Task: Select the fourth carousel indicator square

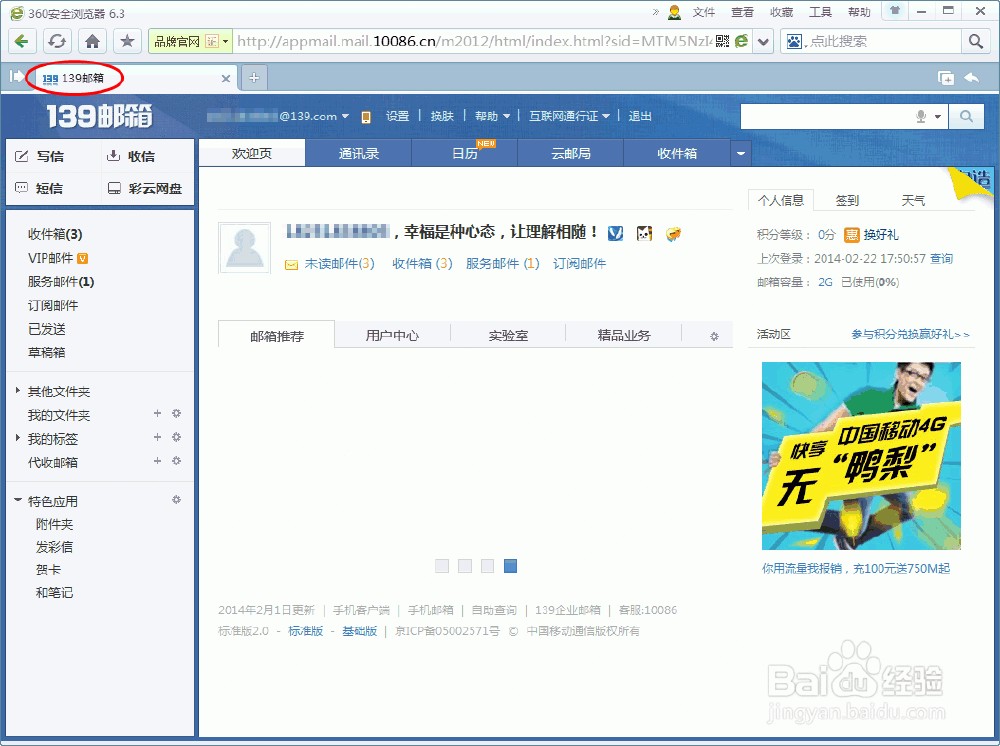Action: (510, 566)
